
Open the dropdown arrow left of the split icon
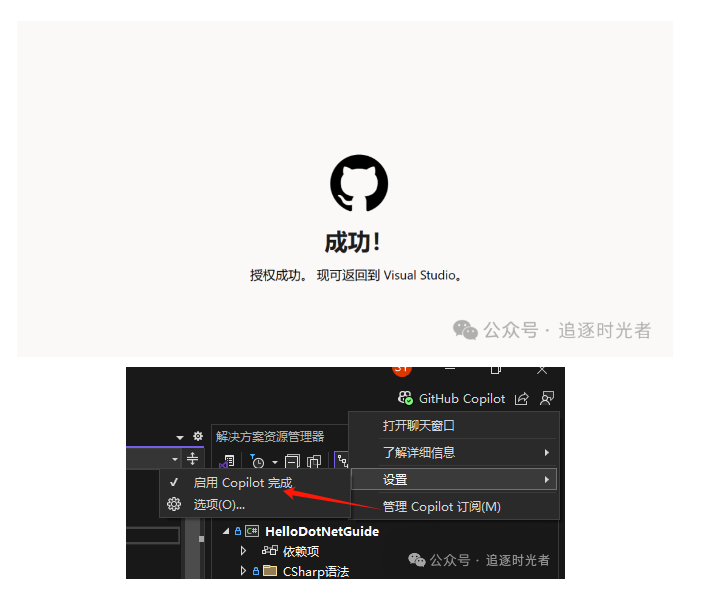tap(174, 459)
